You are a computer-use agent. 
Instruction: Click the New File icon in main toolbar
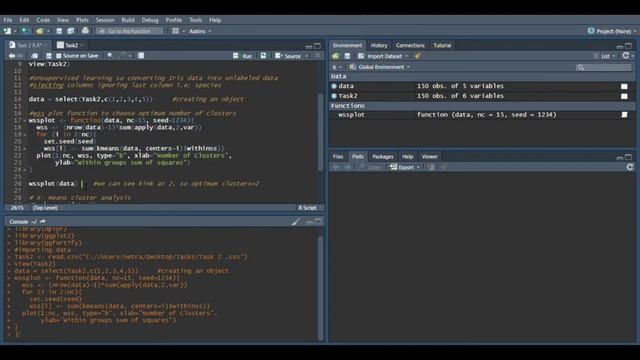tap(7, 31)
